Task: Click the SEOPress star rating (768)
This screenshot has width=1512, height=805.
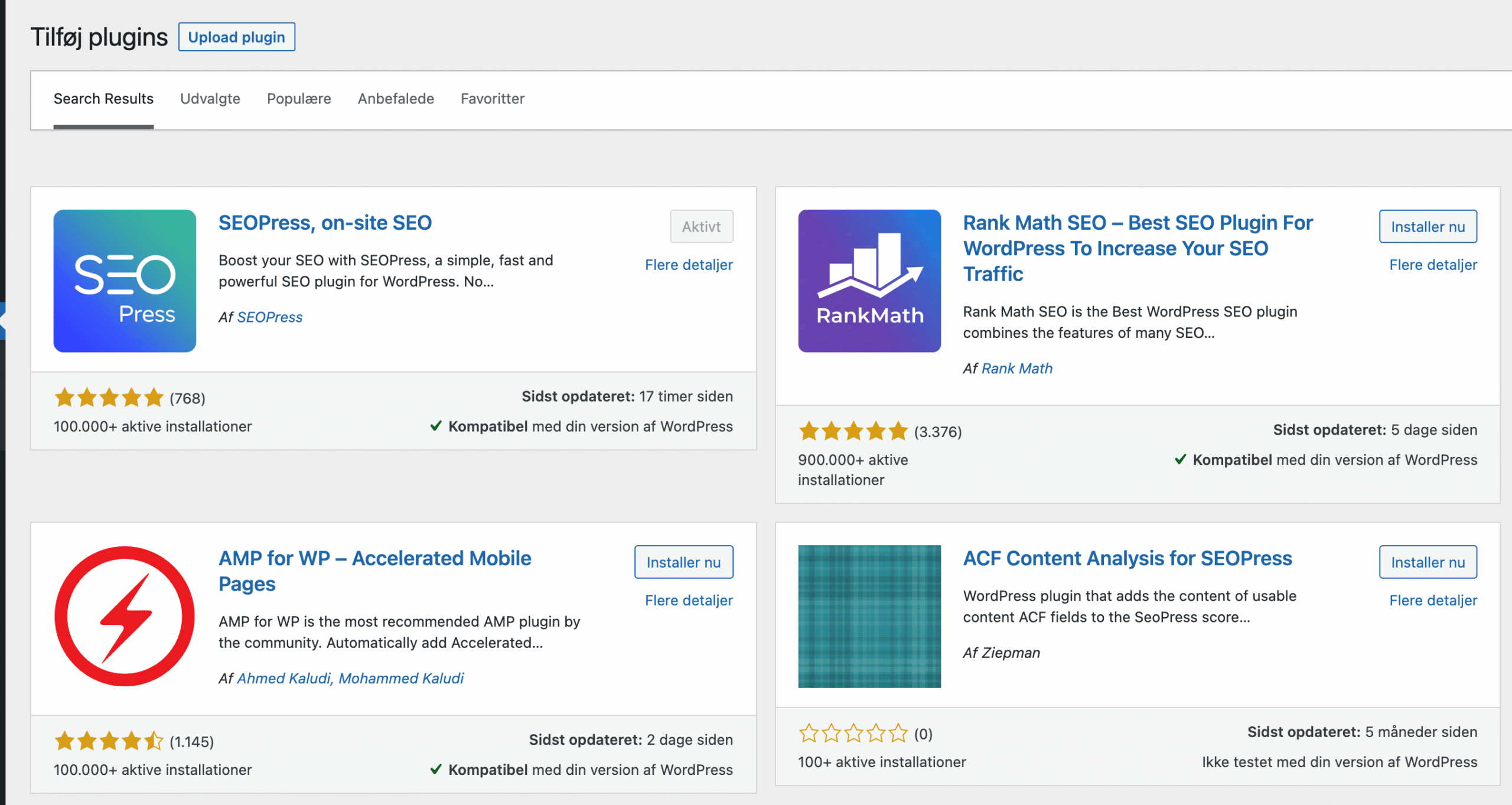Action: tap(109, 397)
